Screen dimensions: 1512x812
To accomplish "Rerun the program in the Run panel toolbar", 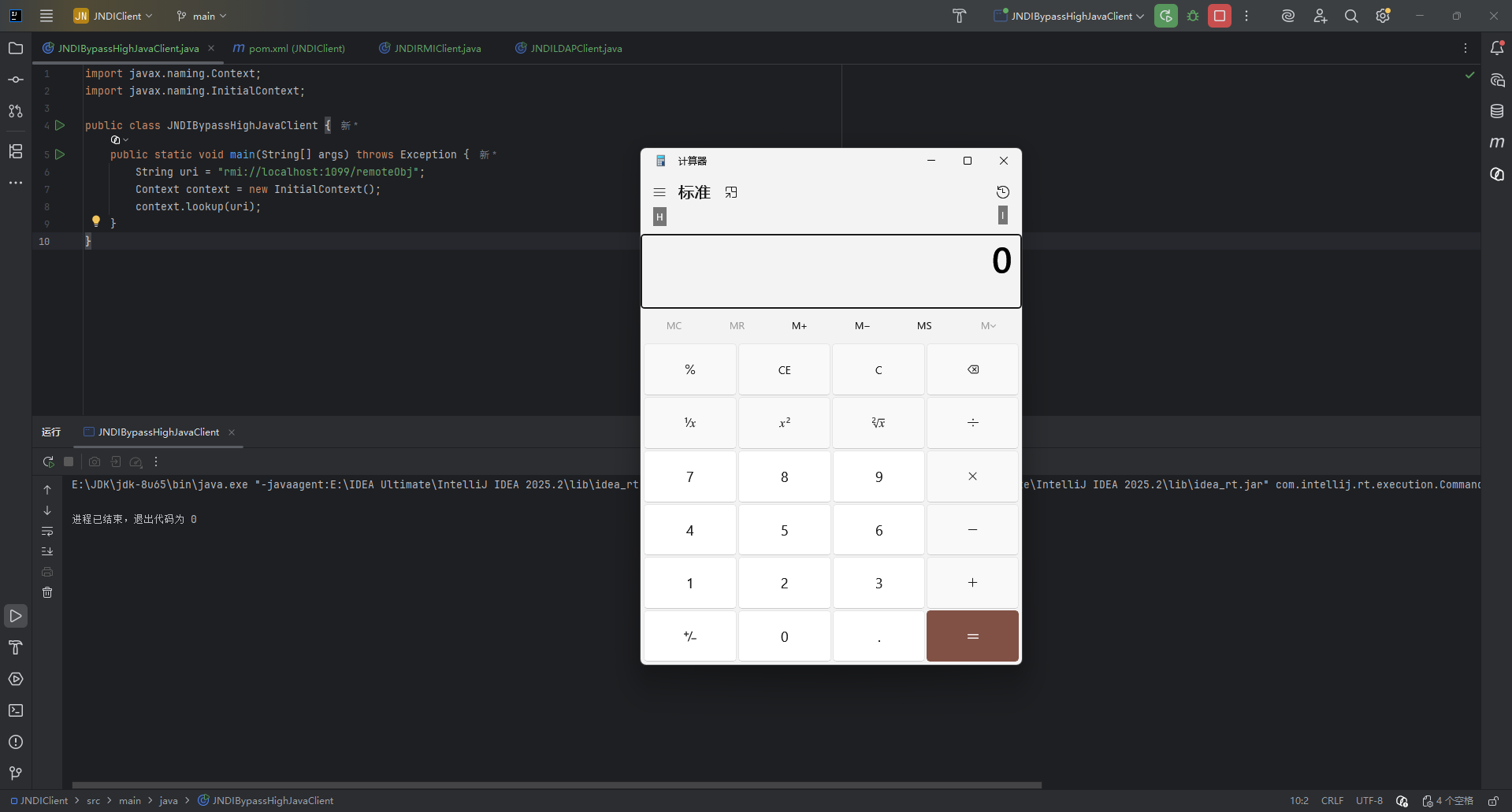I will 48,462.
